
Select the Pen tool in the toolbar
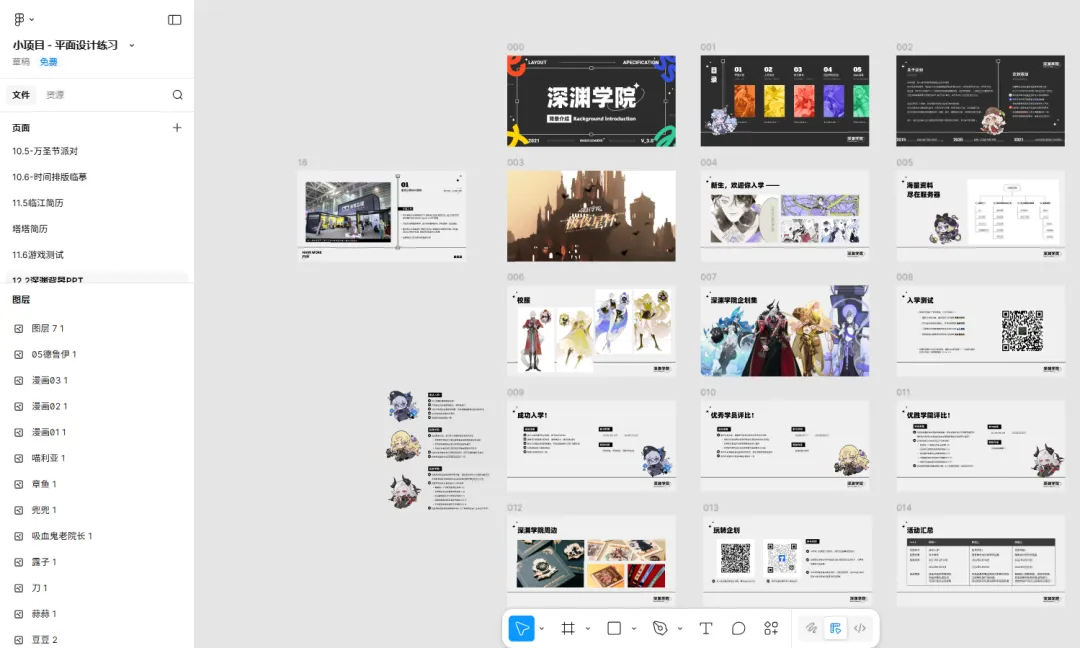tap(660, 628)
